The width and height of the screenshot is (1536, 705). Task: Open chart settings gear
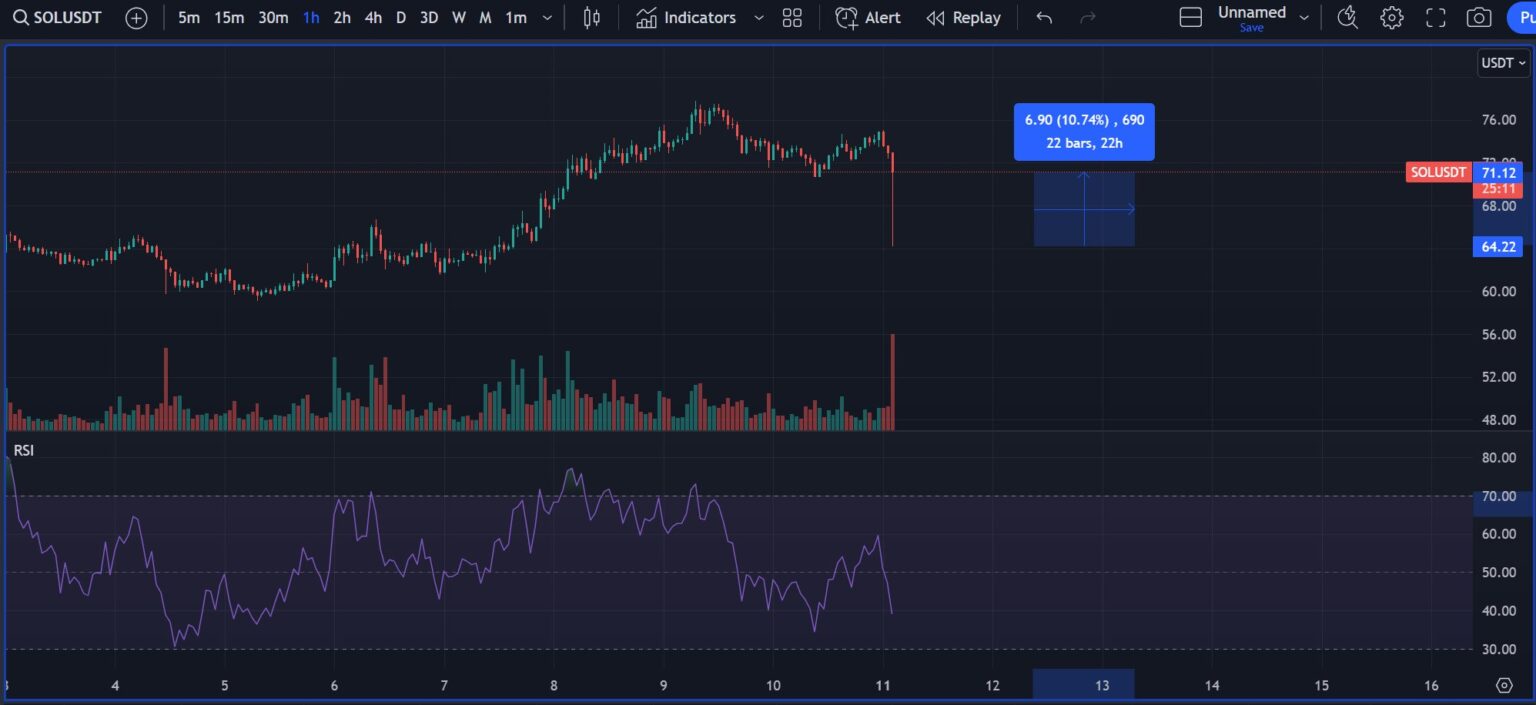(x=1391, y=18)
